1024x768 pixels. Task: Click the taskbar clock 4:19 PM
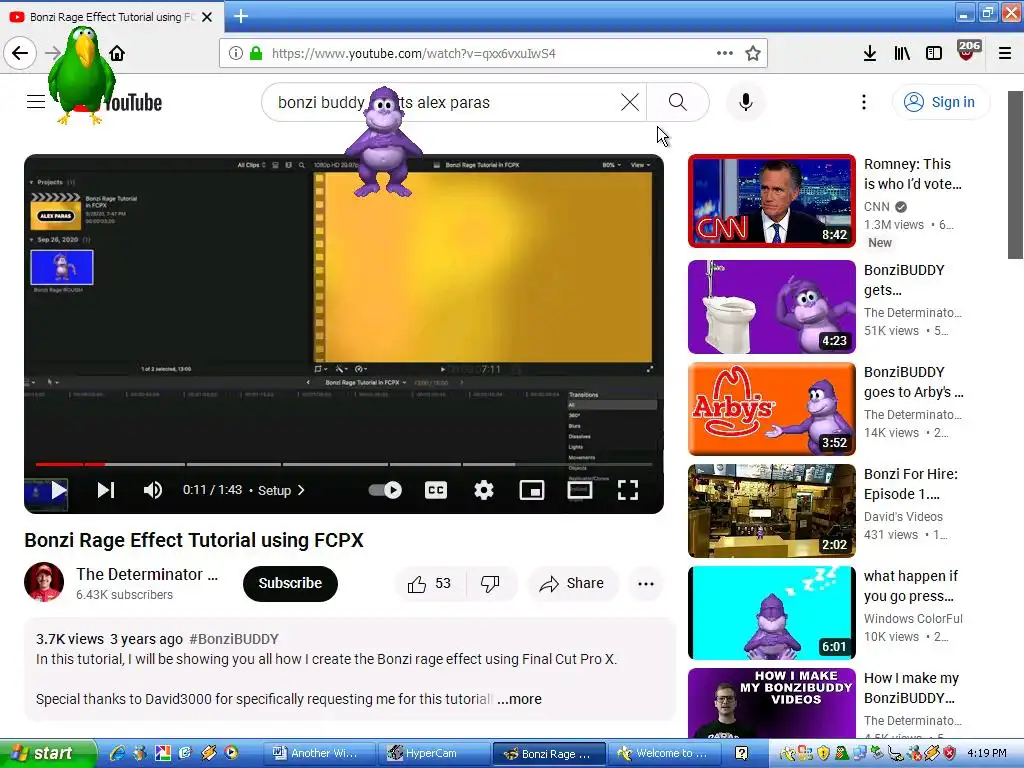coord(987,753)
